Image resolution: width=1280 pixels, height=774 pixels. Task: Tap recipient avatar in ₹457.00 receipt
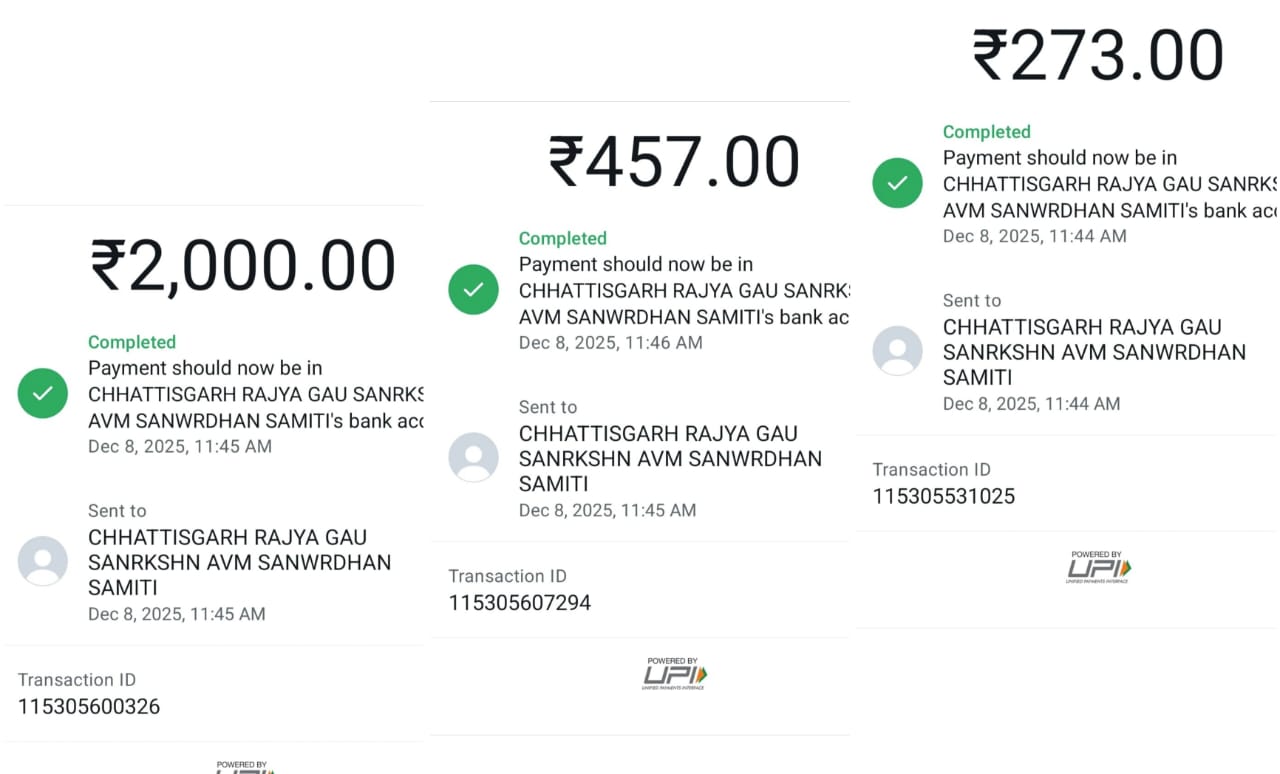coord(473,457)
